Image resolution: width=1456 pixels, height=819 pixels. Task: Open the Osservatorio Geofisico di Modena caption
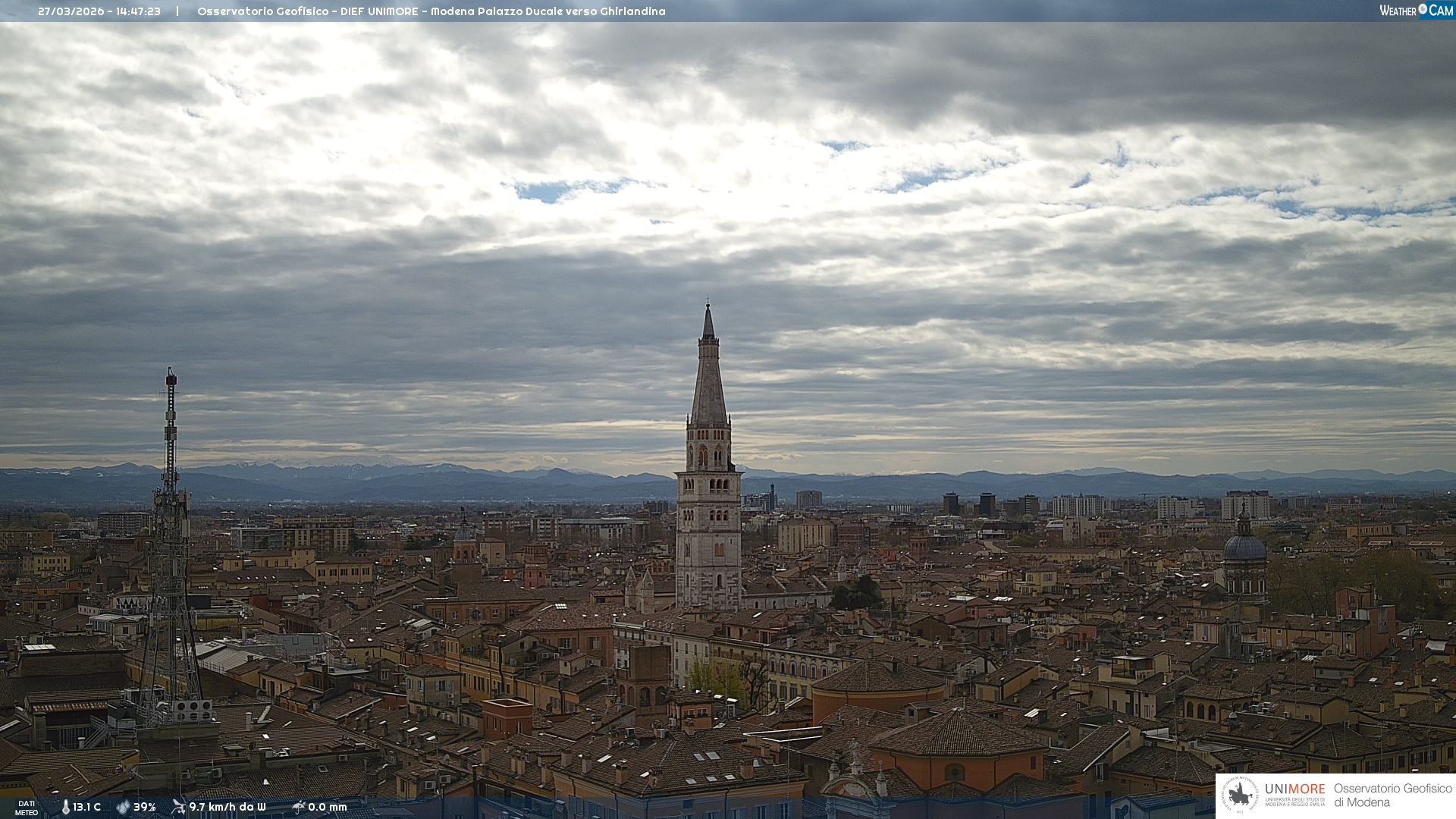(x=1392, y=795)
